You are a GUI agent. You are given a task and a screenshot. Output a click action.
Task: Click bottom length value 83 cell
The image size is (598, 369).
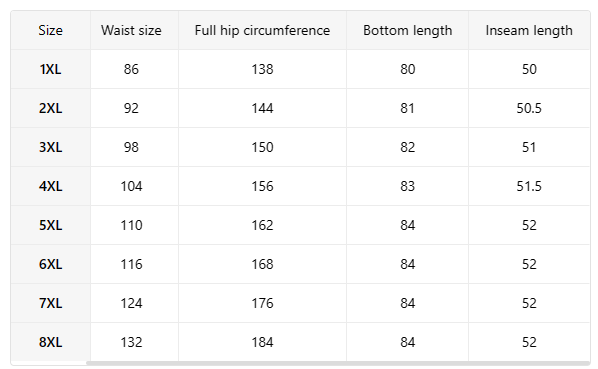(x=407, y=186)
